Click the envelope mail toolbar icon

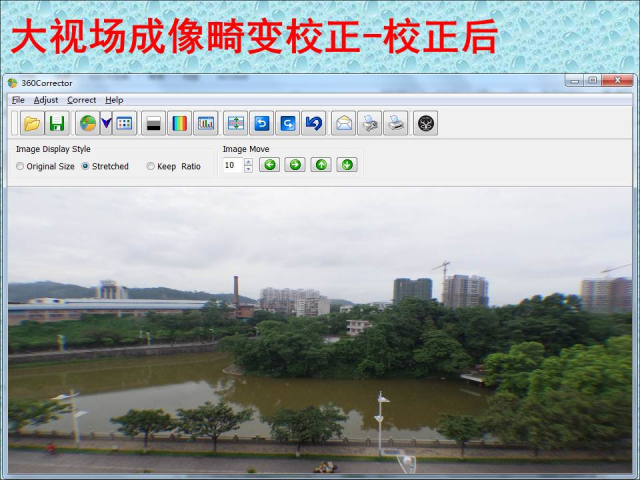(343, 123)
